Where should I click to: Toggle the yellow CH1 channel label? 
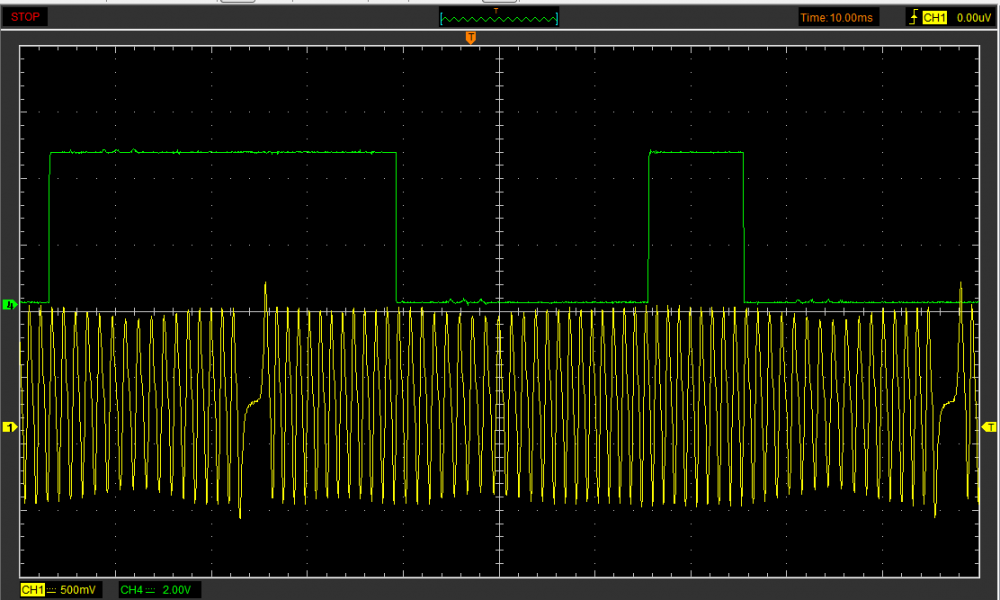click(32, 590)
